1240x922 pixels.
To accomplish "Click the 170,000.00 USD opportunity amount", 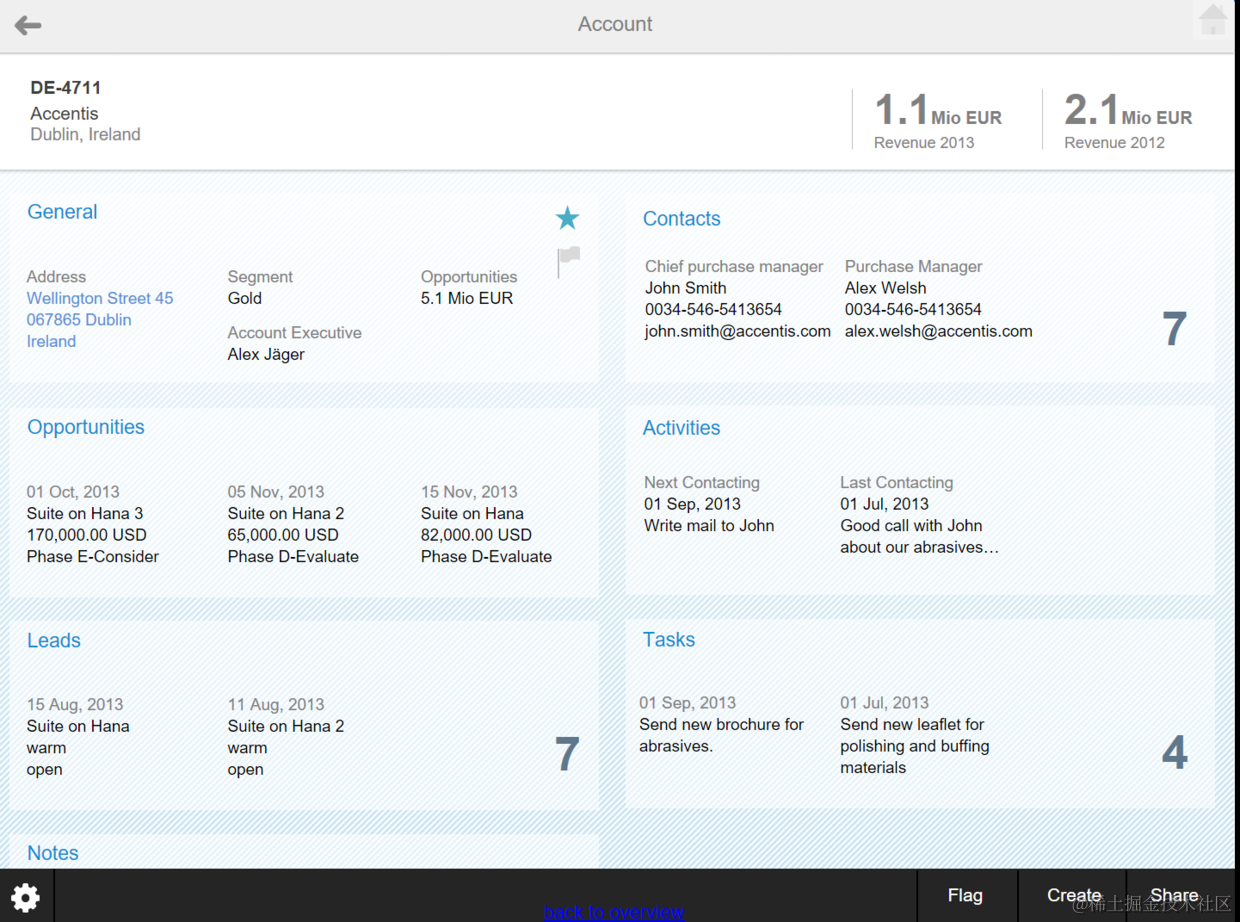I will (87, 535).
